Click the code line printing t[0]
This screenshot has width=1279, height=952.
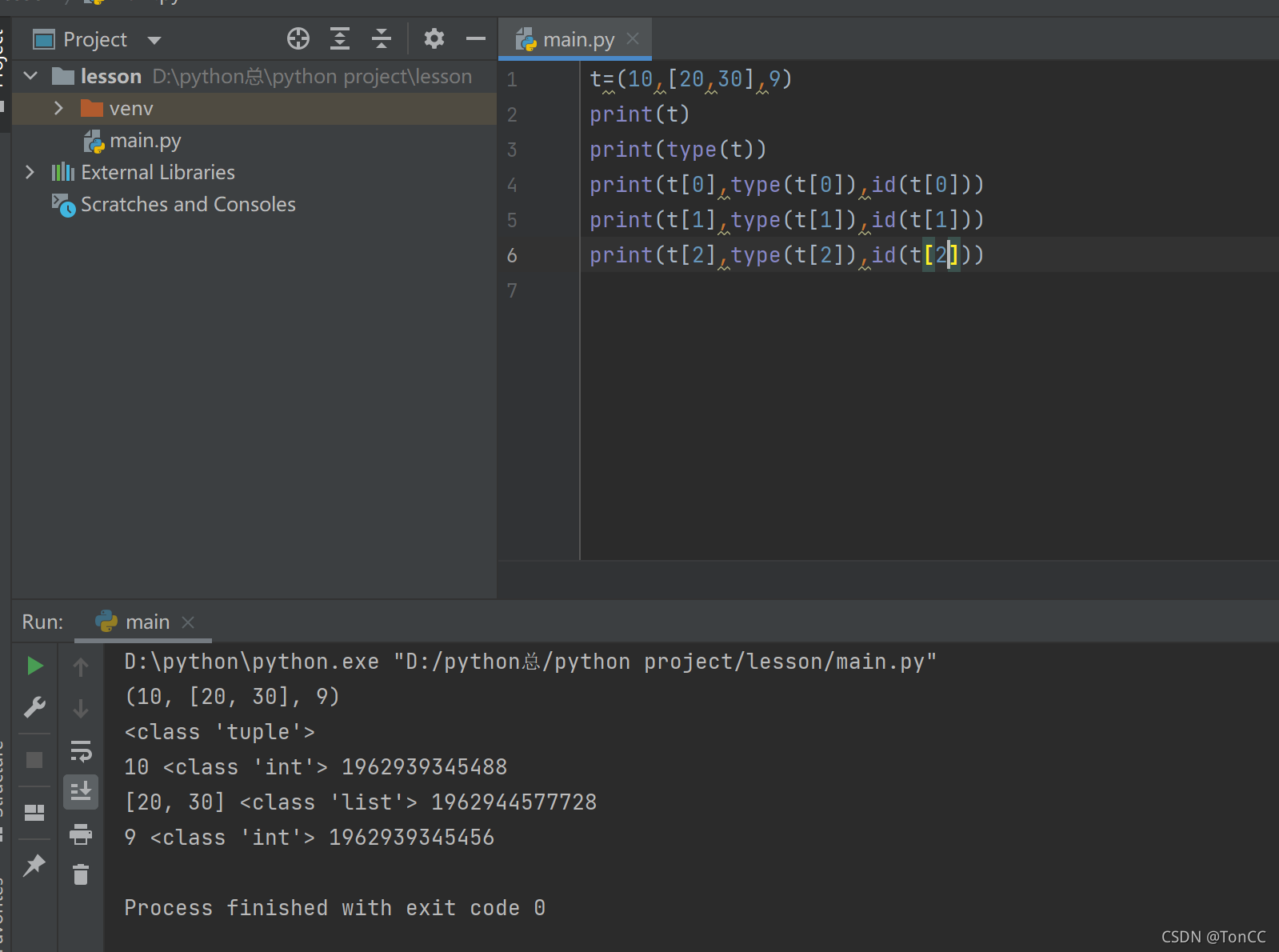786,185
